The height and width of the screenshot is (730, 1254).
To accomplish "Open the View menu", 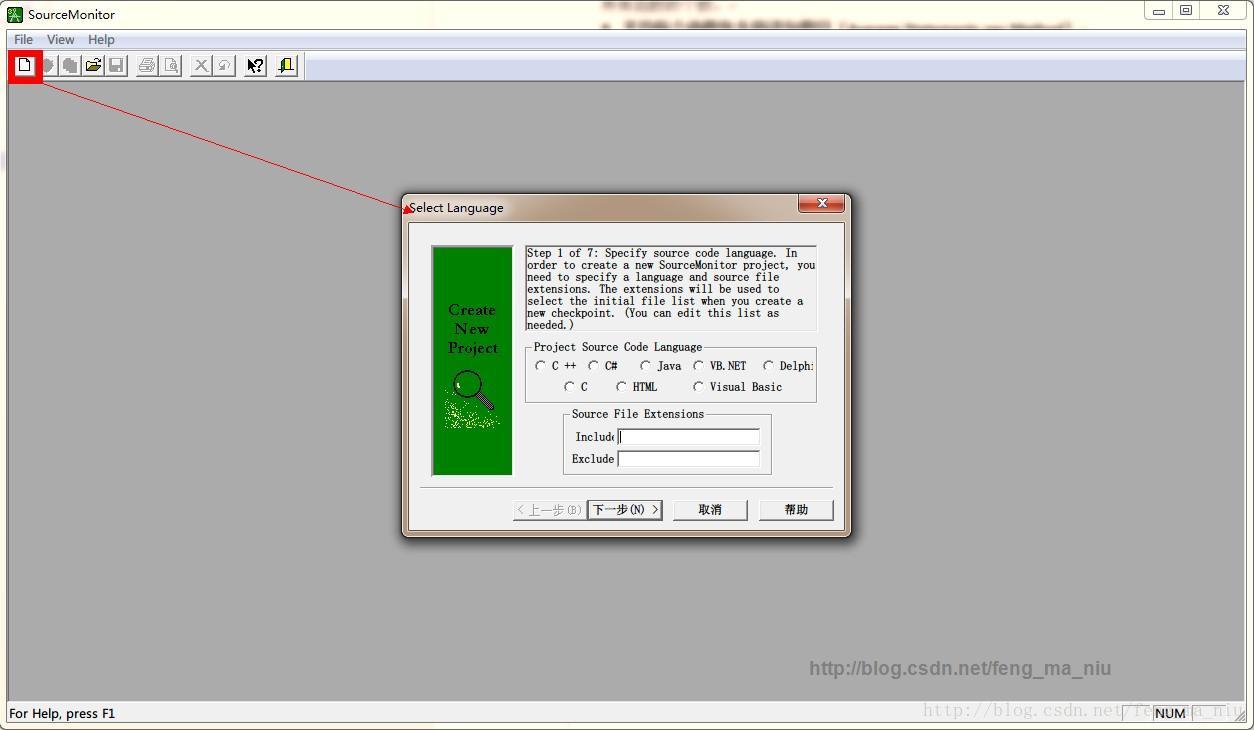I will (x=61, y=40).
